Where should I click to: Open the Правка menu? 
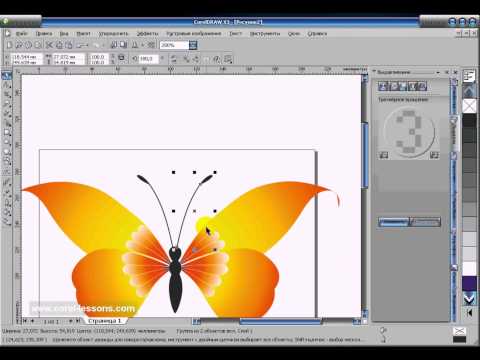tap(44, 34)
